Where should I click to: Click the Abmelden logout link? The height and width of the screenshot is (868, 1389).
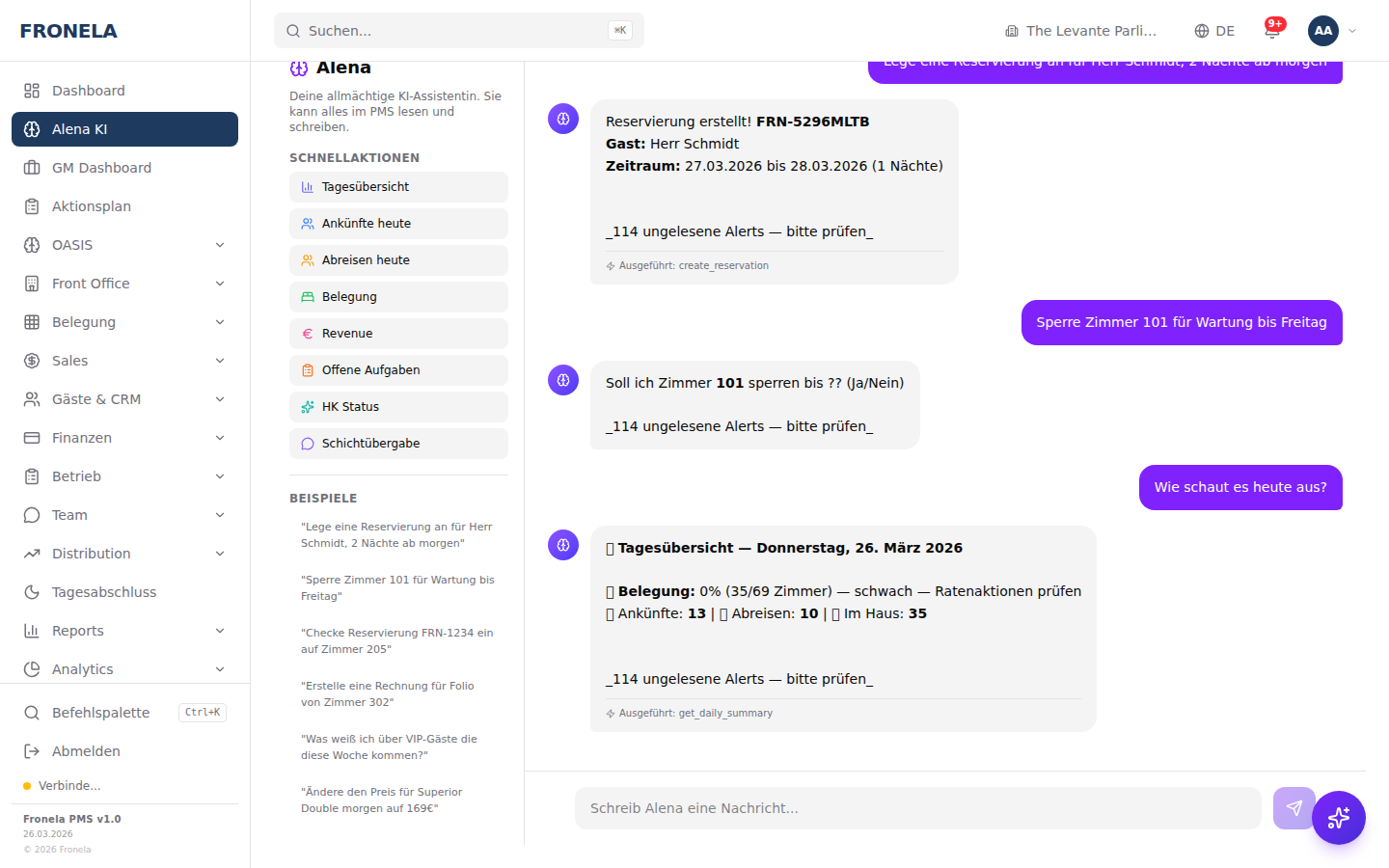[x=86, y=751]
